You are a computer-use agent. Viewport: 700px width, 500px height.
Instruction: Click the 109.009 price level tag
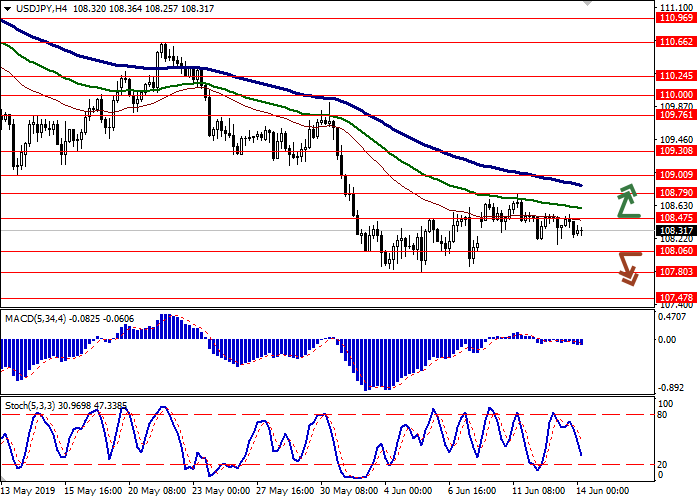[x=675, y=175]
